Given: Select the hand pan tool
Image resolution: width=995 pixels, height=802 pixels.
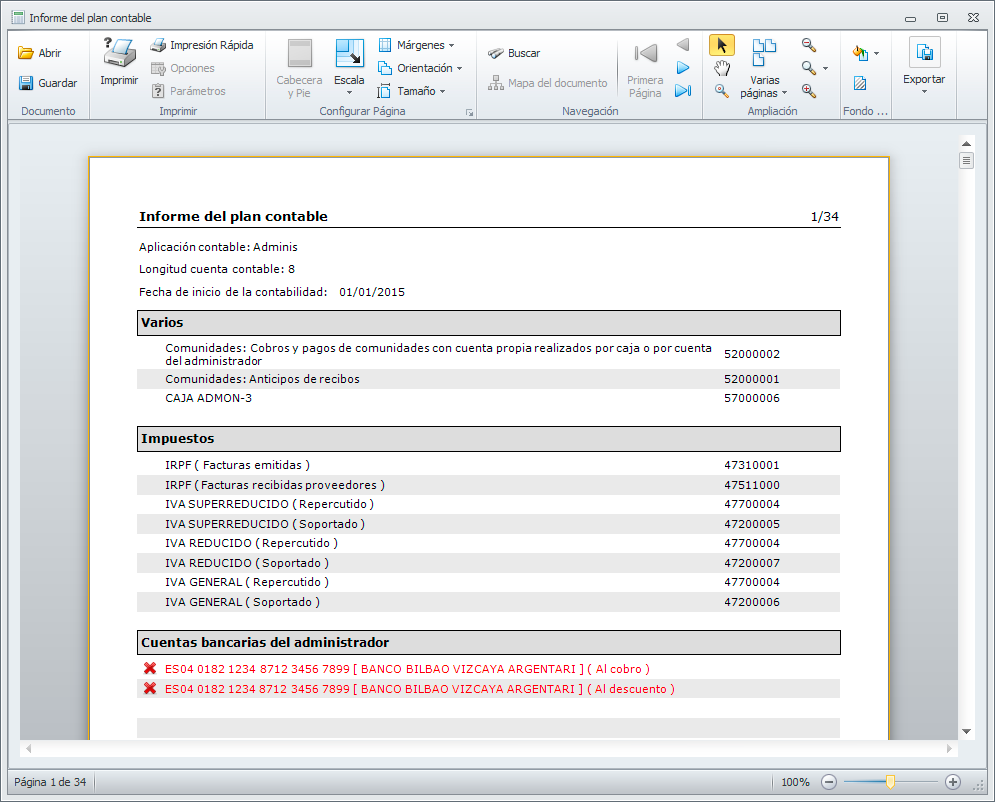Looking at the screenshot, I should click(721, 67).
